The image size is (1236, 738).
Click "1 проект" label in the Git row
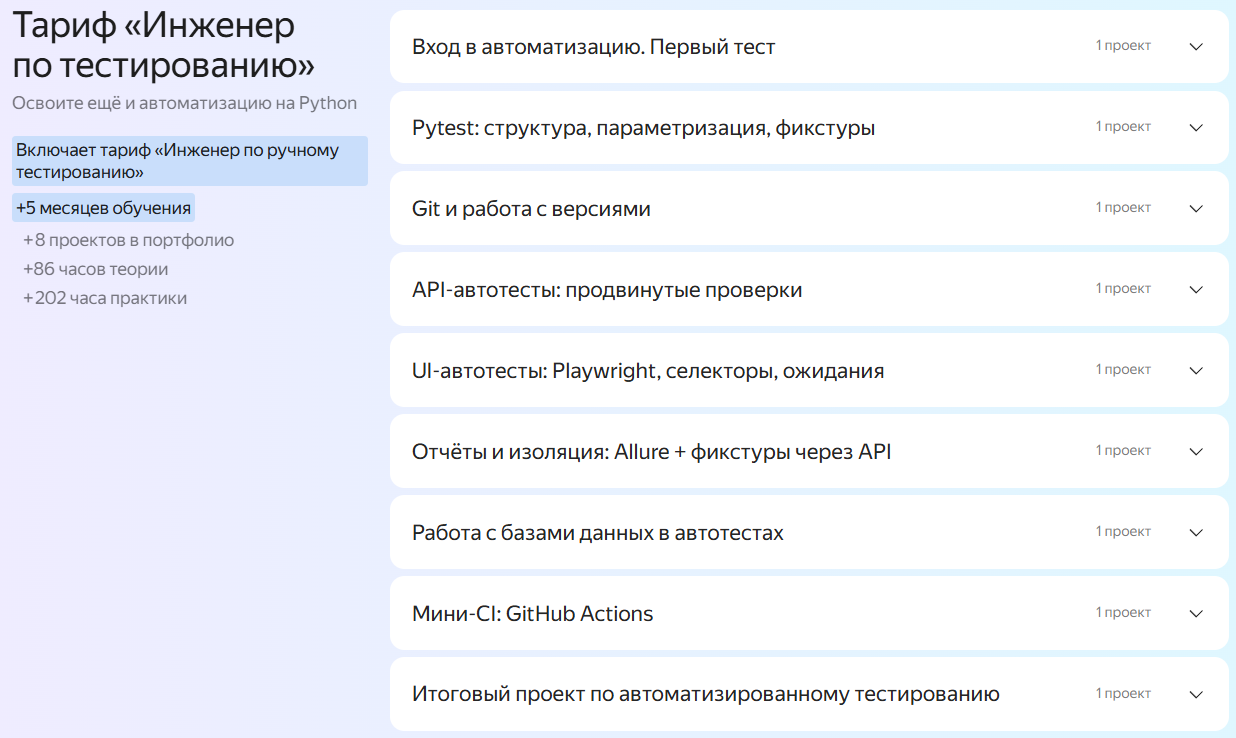point(1123,208)
